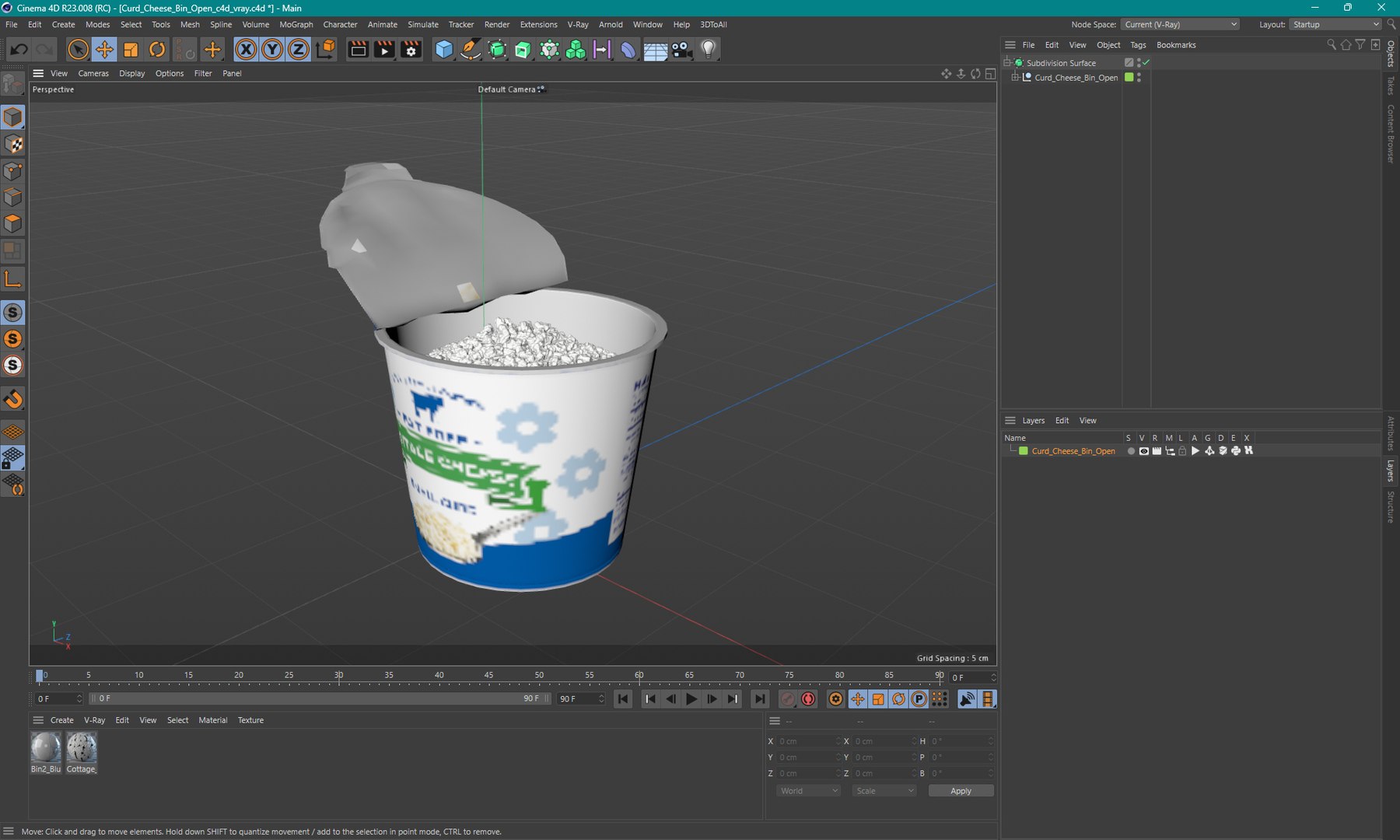Click frame 45 on the timeline ruler
Screen dimensions: 1400x840
pos(488,676)
